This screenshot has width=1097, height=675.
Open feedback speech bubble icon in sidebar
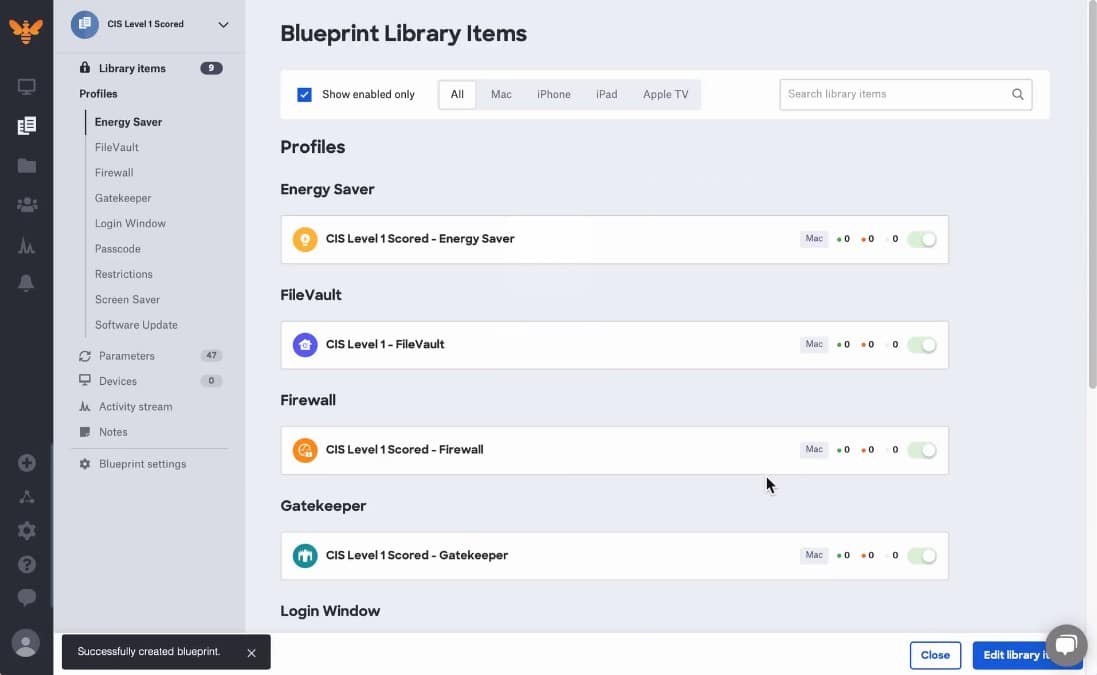pos(27,597)
